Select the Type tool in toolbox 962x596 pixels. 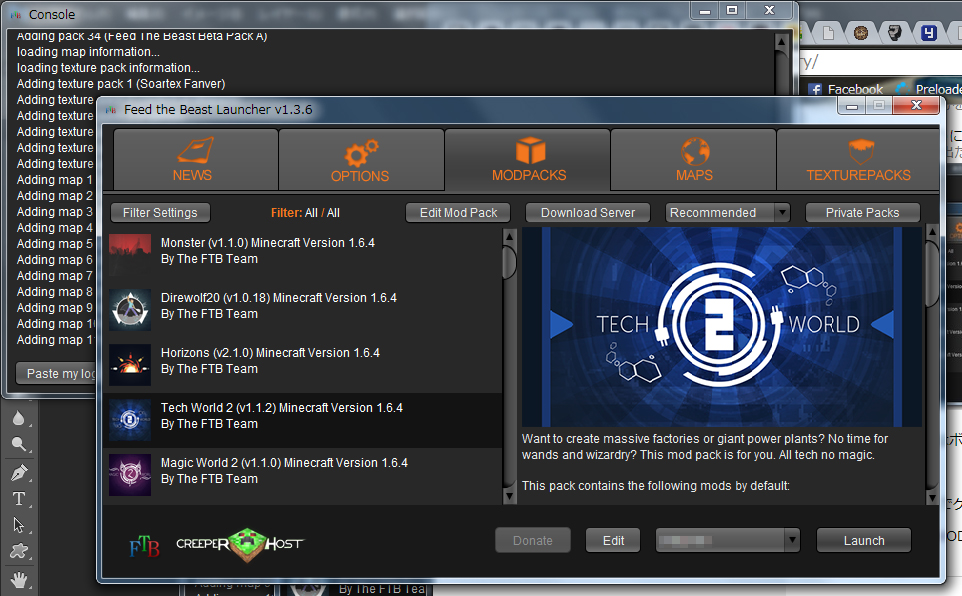coord(19,499)
